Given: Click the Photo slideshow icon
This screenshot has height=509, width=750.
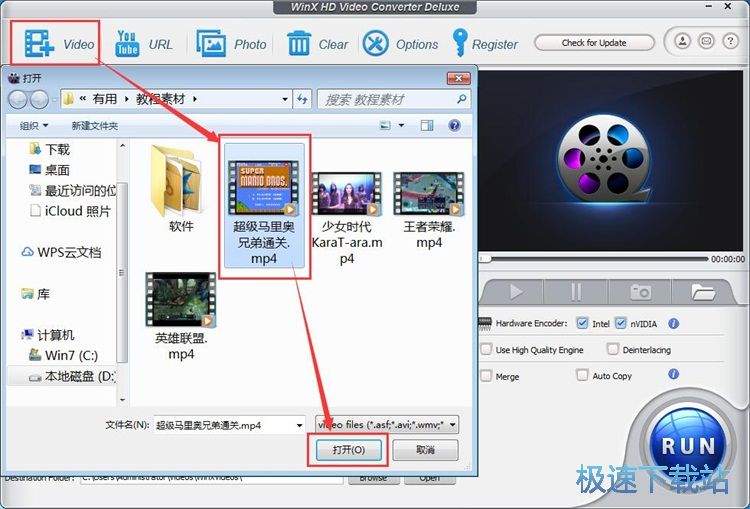Looking at the screenshot, I should click(x=211, y=44).
